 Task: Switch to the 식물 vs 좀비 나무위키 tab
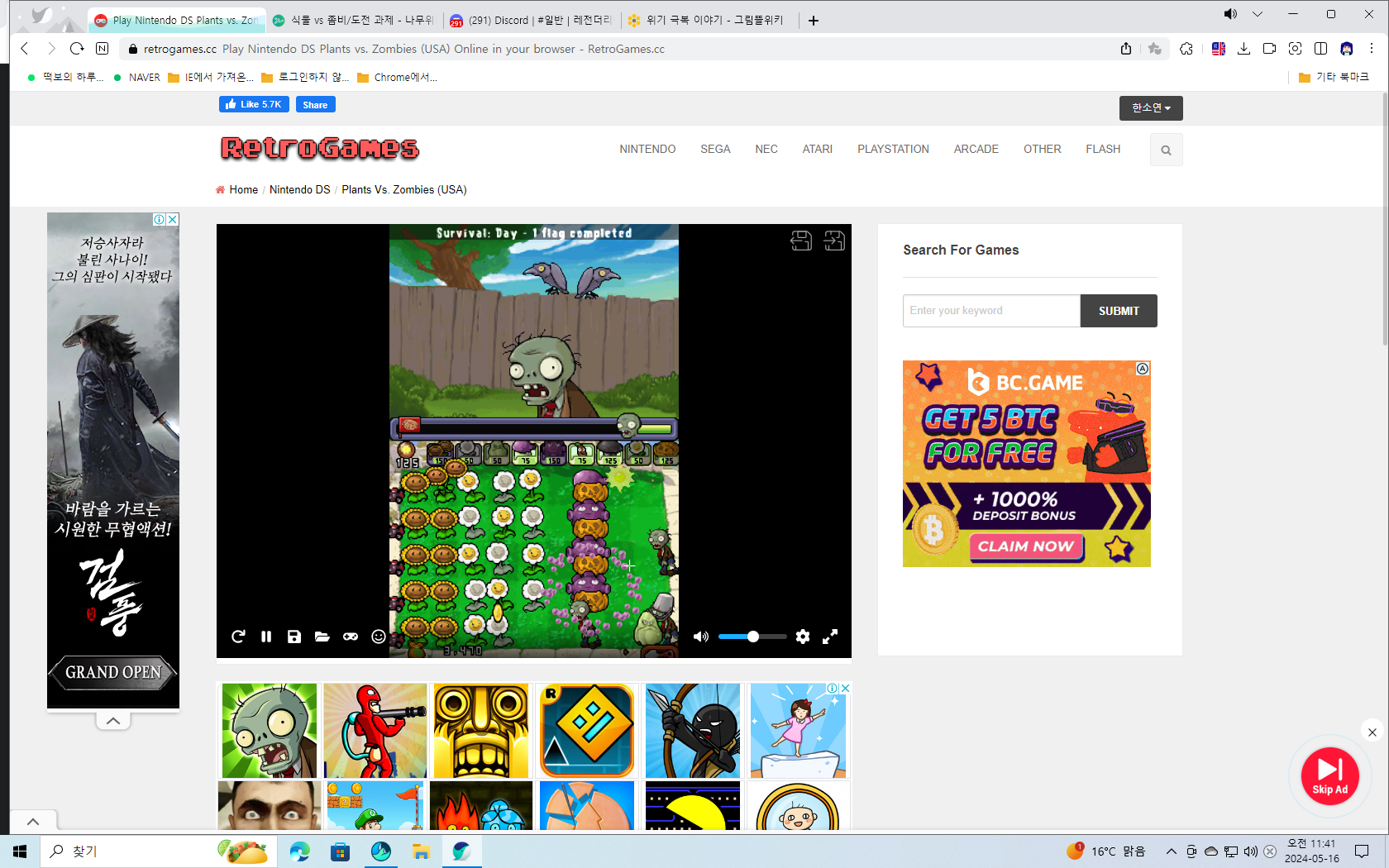click(354, 21)
